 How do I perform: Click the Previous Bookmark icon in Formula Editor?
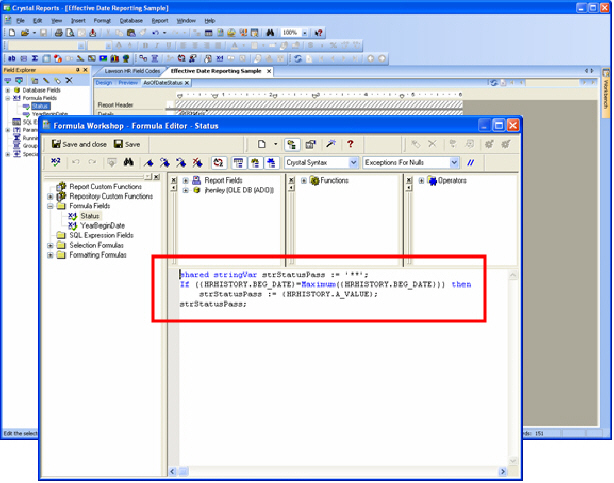(181, 163)
